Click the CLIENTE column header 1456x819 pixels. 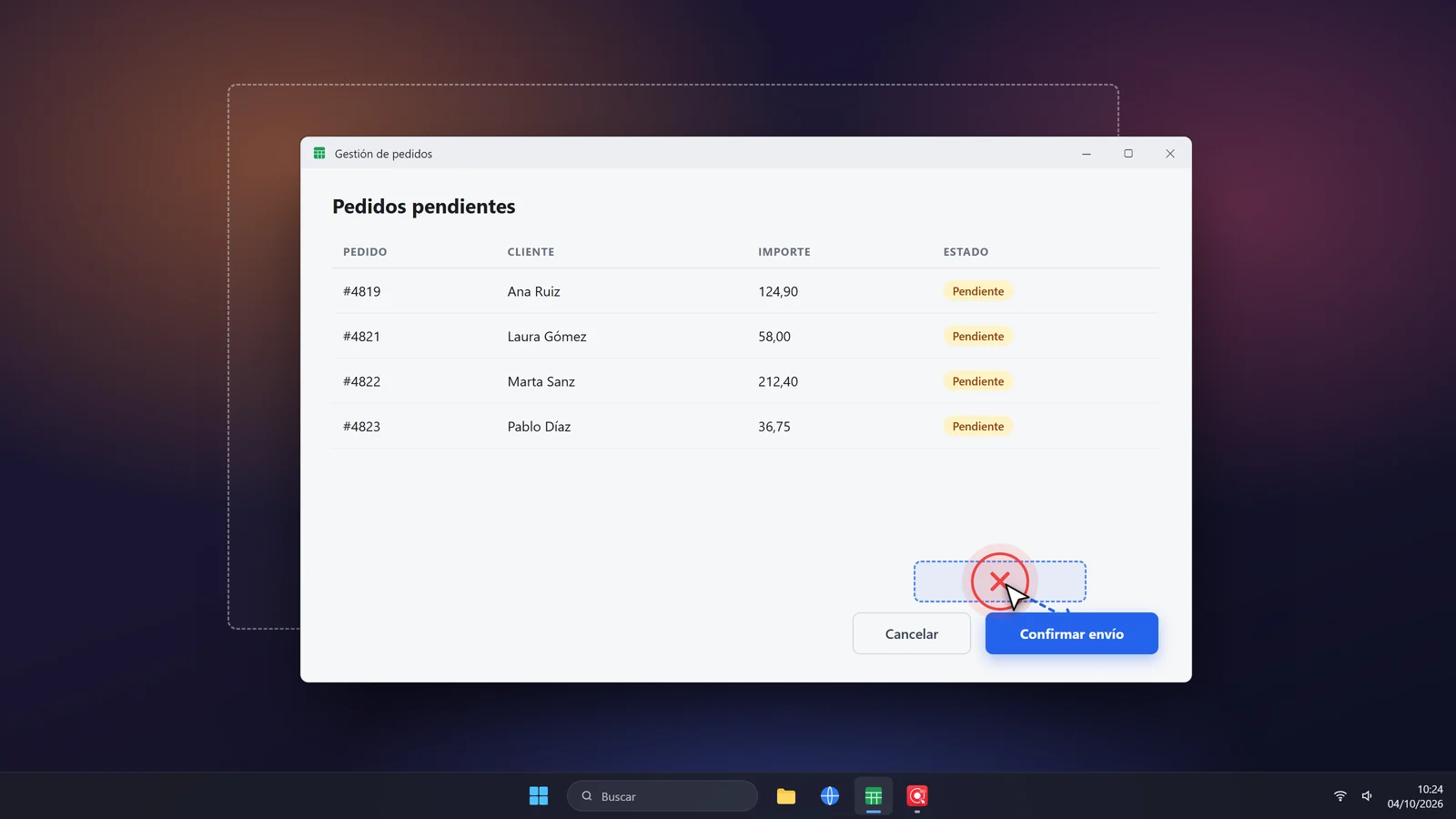pyautogui.click(x=531, y=252)
